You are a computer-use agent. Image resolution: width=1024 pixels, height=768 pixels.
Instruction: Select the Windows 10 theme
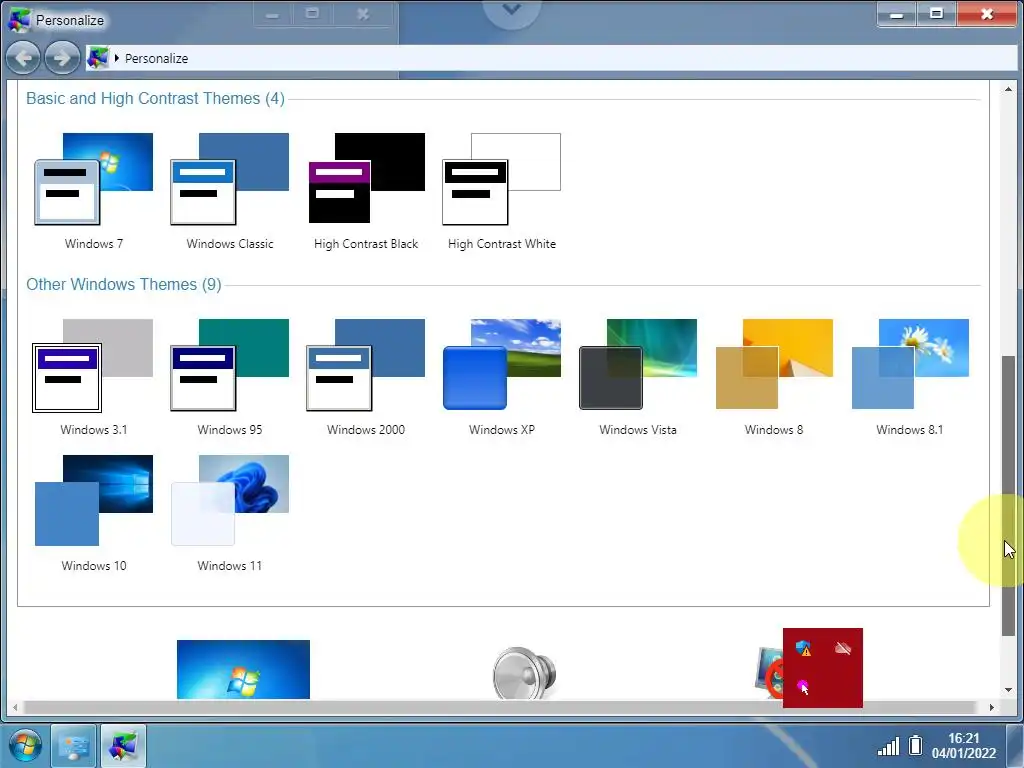[93, 513]
